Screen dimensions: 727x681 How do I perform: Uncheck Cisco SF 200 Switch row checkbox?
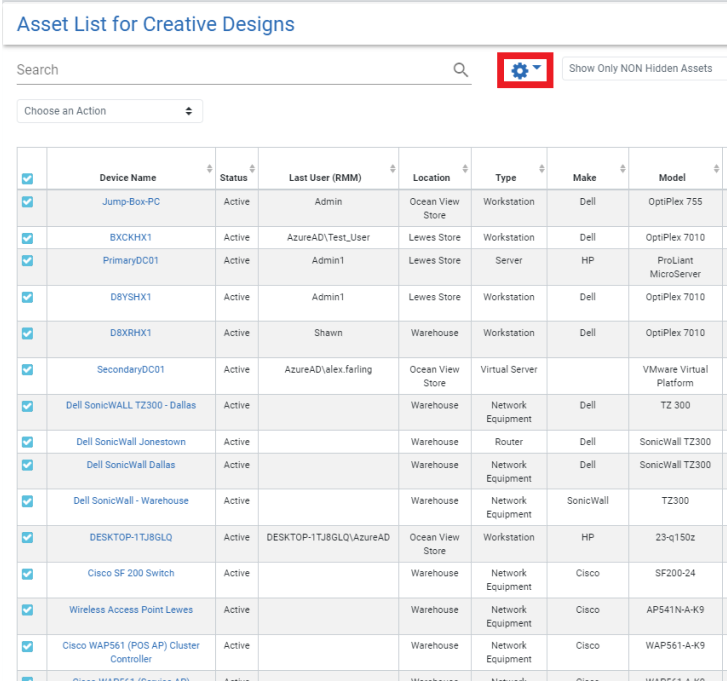point(27,574)
